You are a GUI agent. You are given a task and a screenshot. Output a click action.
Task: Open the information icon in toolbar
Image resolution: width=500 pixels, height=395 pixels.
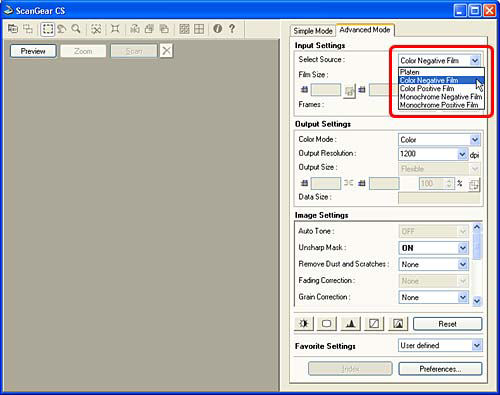point(218,29)
